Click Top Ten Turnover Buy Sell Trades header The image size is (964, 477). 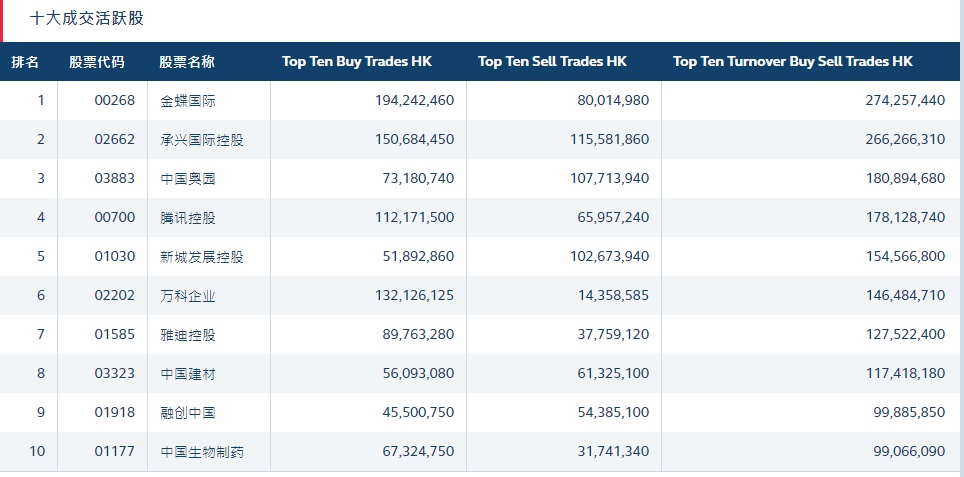pyautogui.click(x=792, y=61)
